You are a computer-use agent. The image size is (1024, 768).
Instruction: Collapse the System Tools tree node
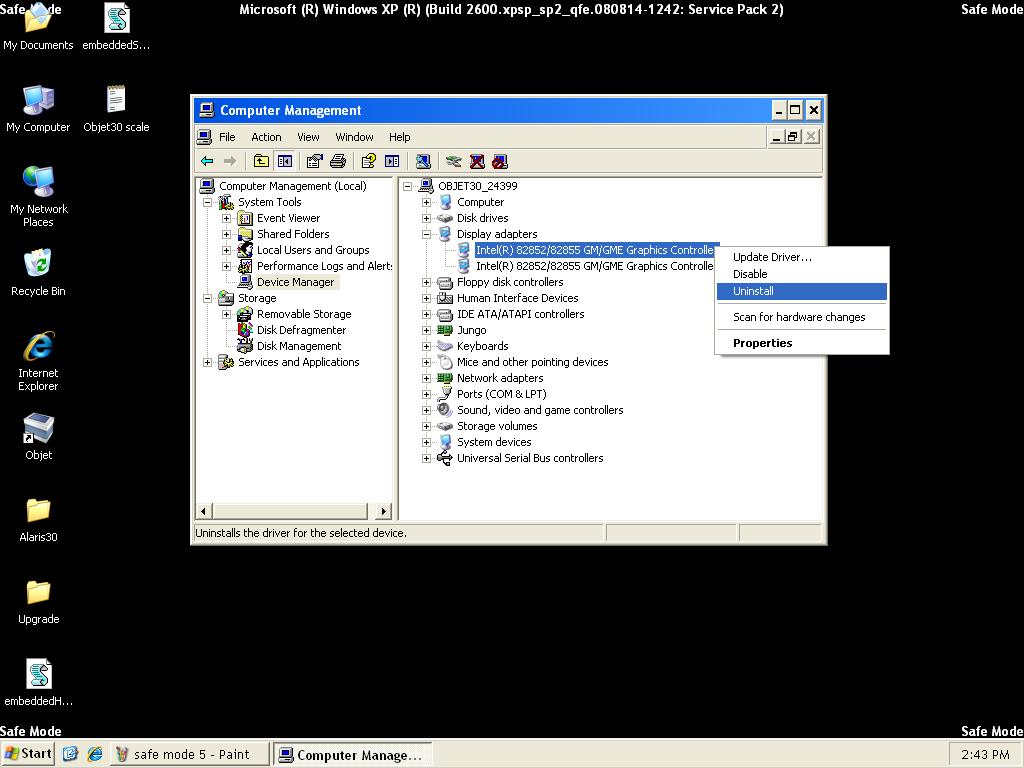tap(208, 202)
